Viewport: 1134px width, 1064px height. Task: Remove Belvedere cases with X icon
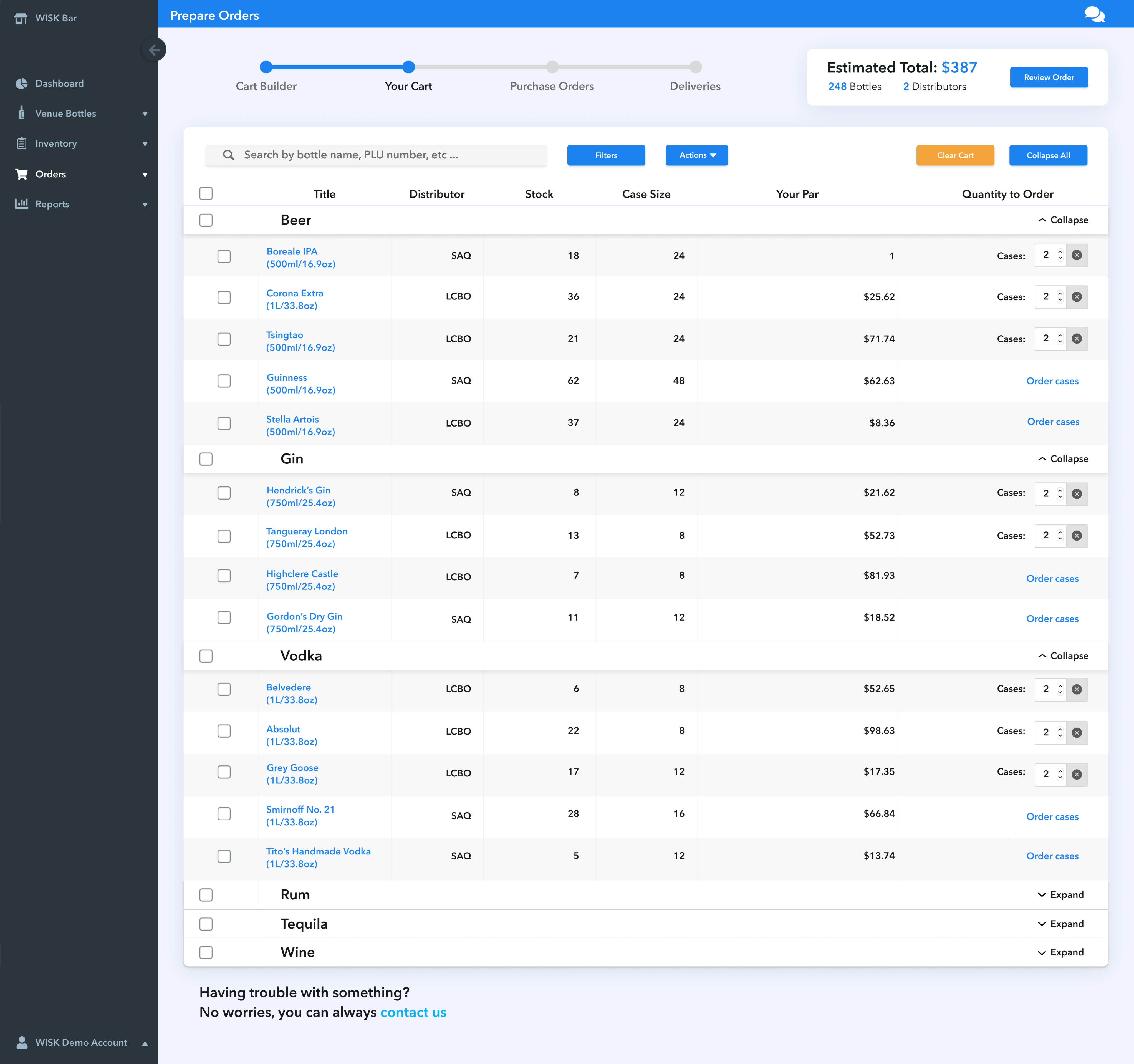1076,689
